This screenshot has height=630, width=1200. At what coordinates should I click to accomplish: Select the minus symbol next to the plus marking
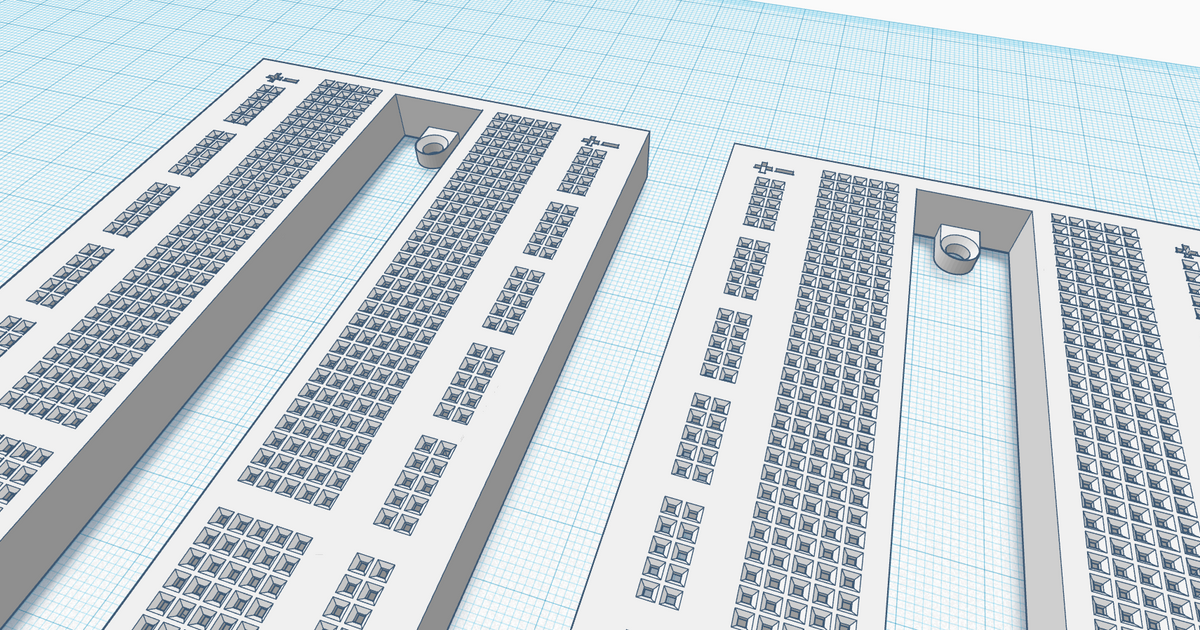coord(289,81)
